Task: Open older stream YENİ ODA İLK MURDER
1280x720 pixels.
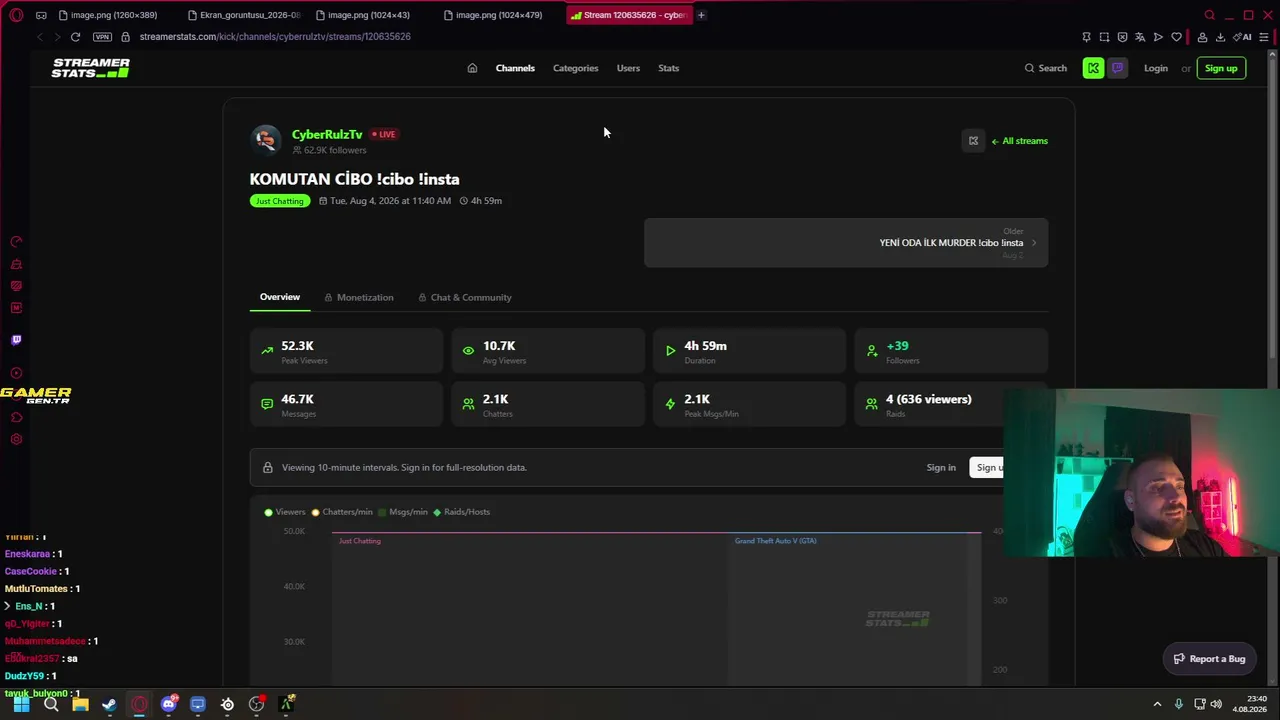Action: [x=846, y=243]
